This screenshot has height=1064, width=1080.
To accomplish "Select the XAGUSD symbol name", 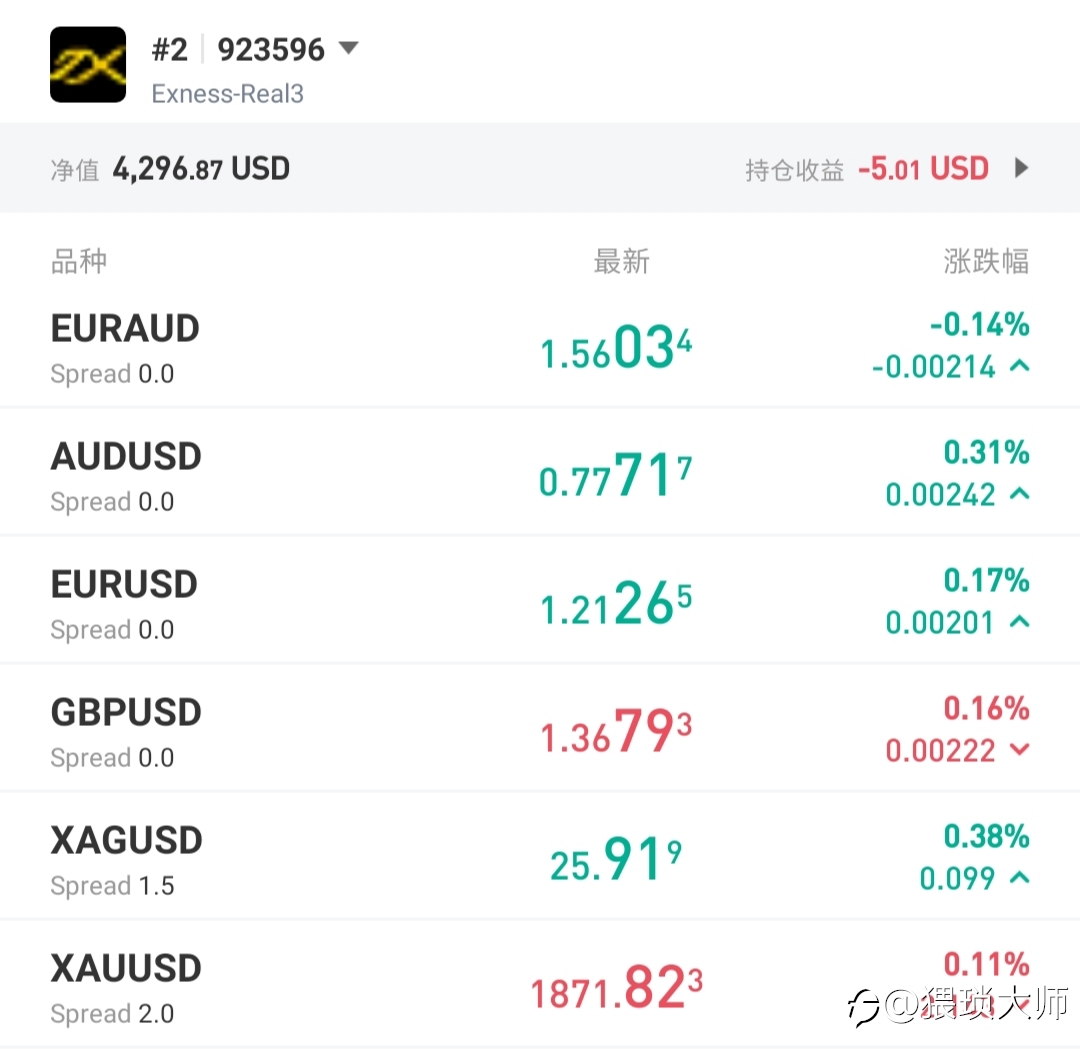I will [126, 841].
